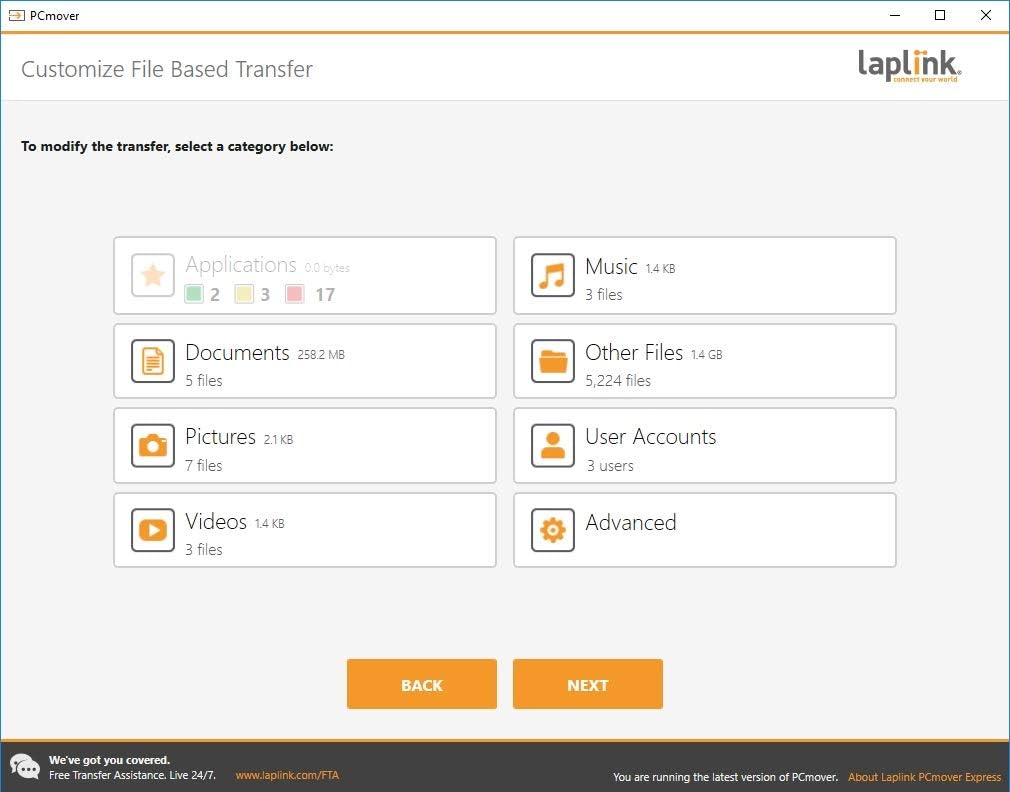Click the Videos play icon
The height and width of the screenshot is (792, 1010).
coord(153,530)
